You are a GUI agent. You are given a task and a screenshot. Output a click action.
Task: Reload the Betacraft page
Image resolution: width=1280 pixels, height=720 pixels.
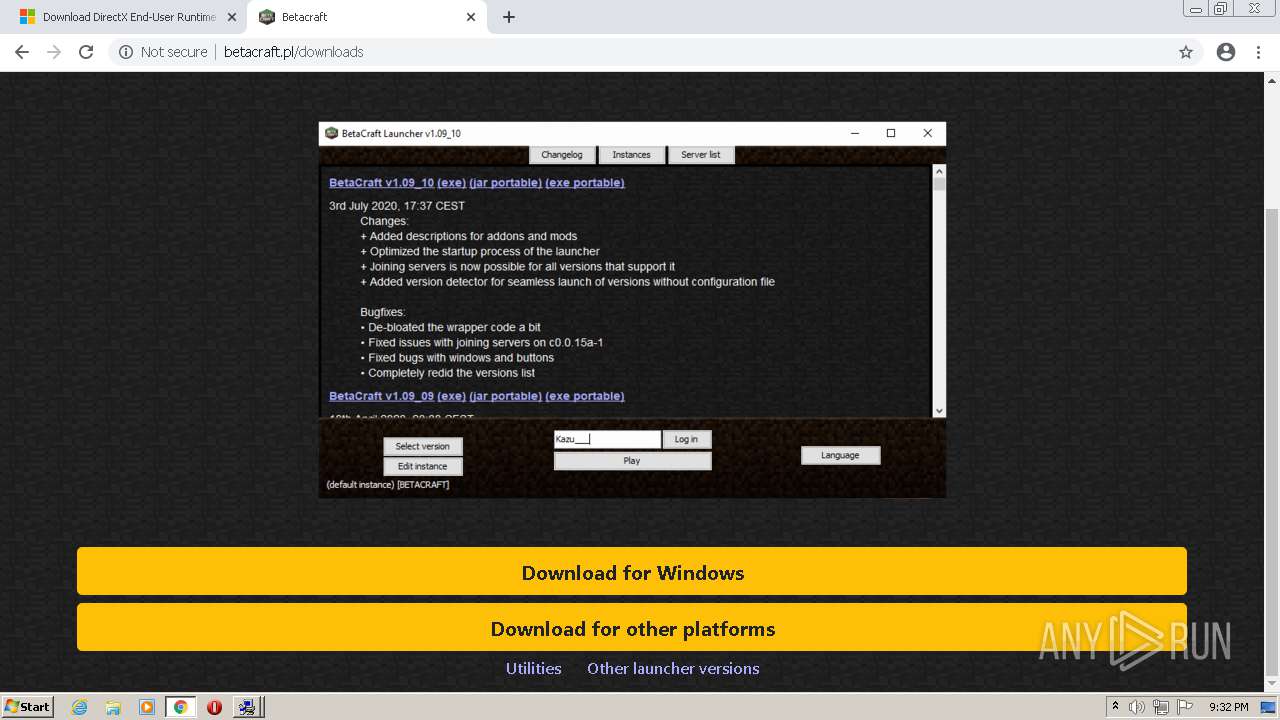click(86, 52)
